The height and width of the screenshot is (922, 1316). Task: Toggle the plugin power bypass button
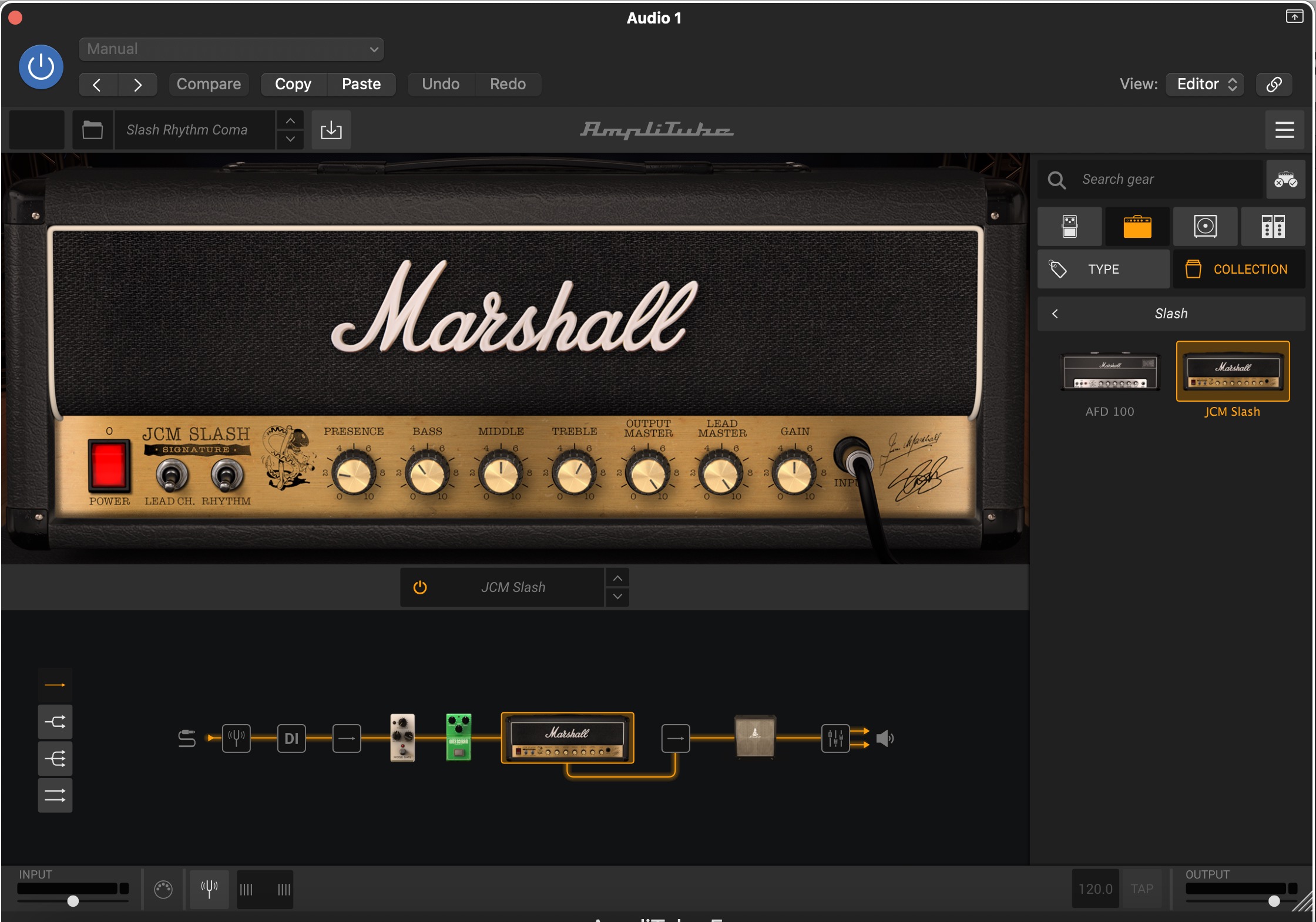(x=41, y=67)
